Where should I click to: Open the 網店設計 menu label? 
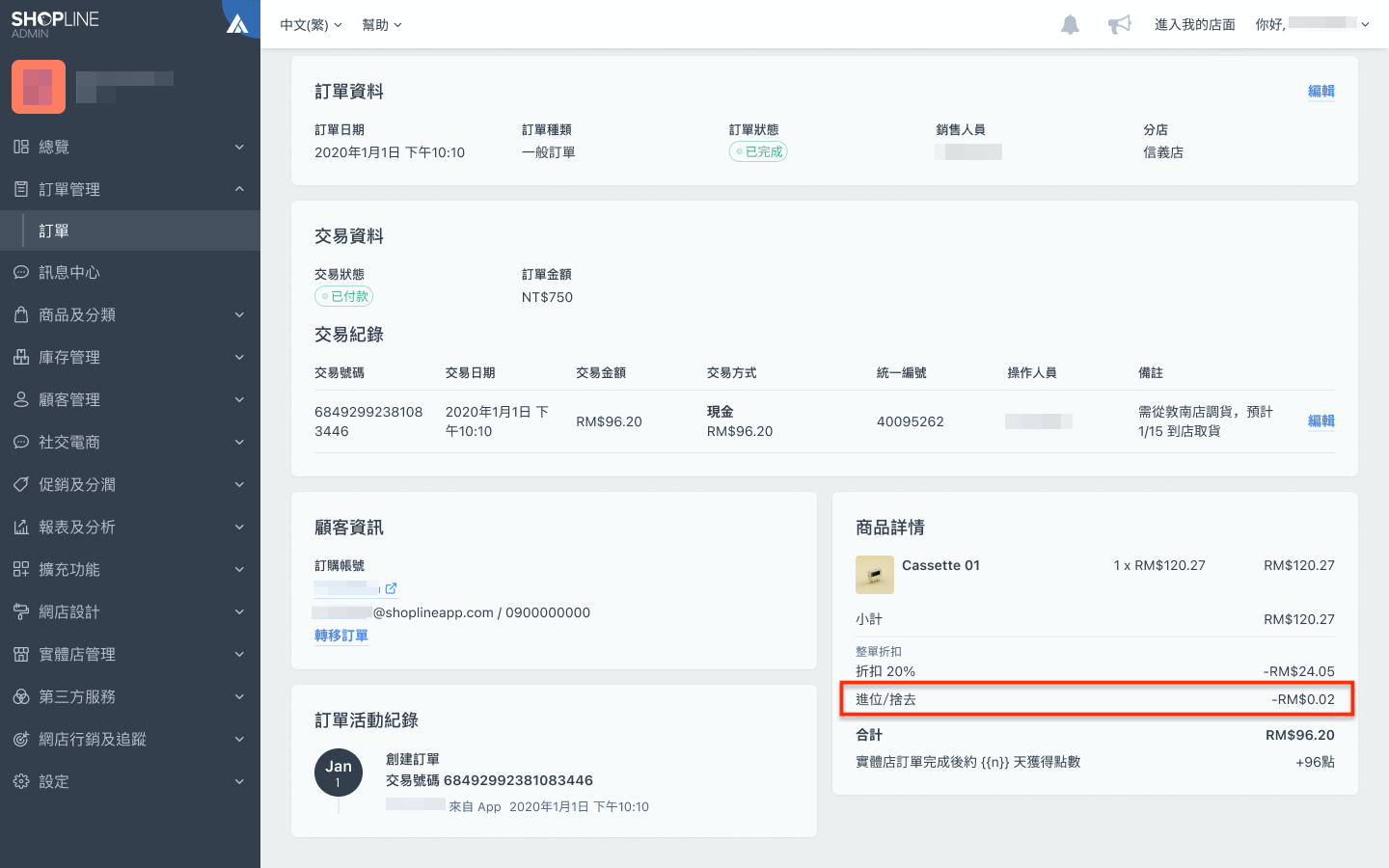[x=69, y=611]
